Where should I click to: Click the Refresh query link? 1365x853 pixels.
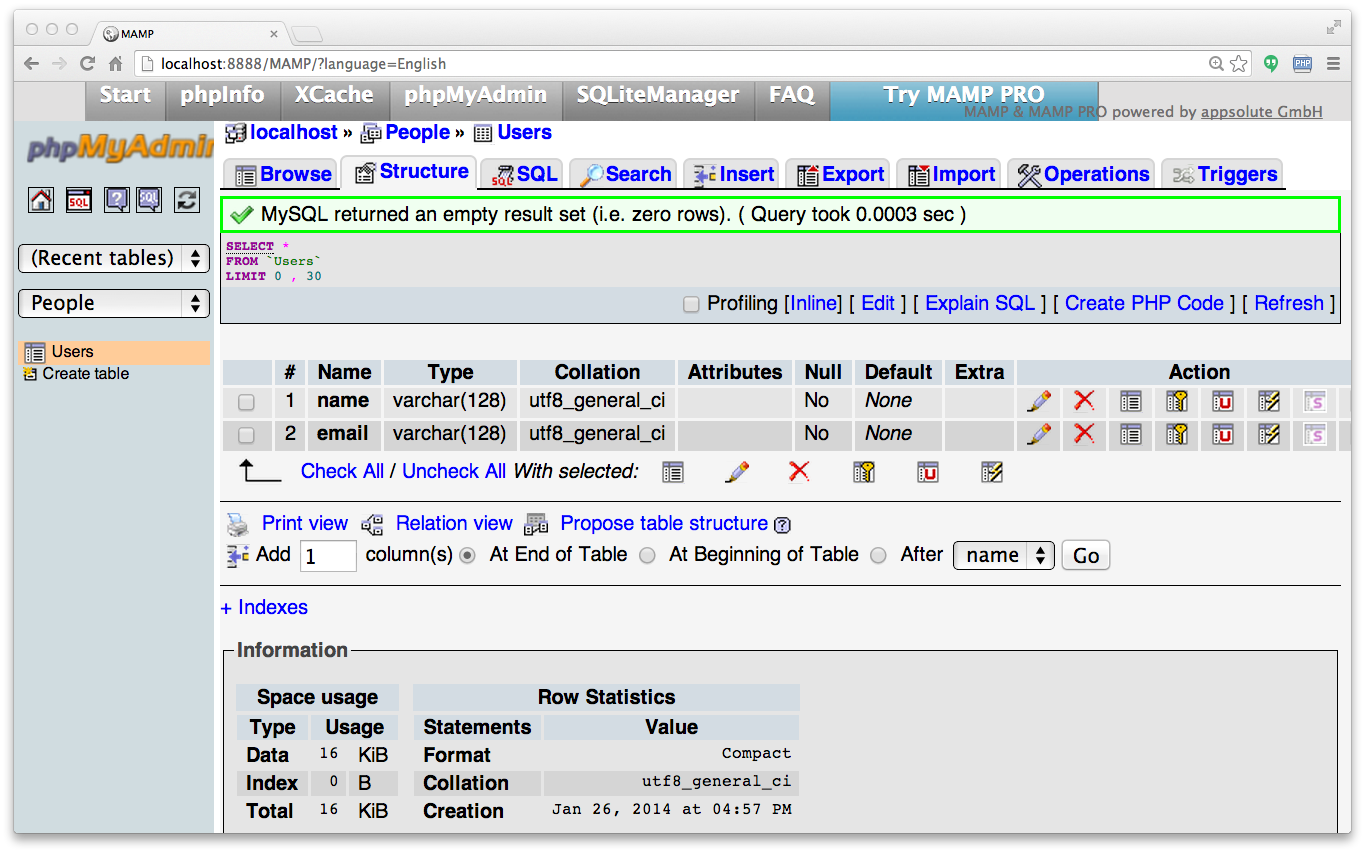point(1289,303)
